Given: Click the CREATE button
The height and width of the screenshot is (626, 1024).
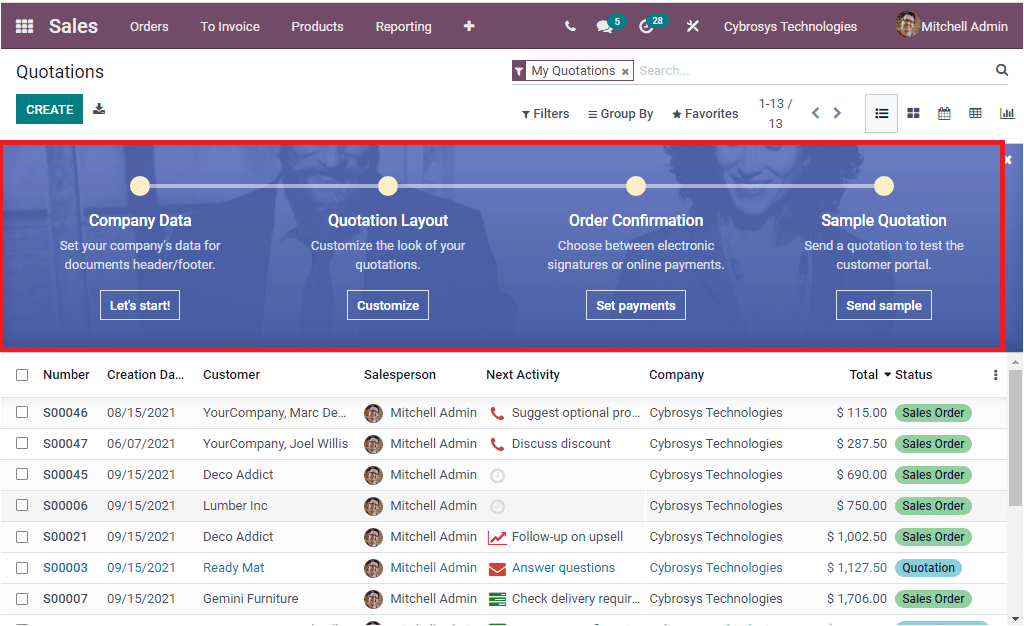Looking at the screenshot, I should click(x=49, y=108).
